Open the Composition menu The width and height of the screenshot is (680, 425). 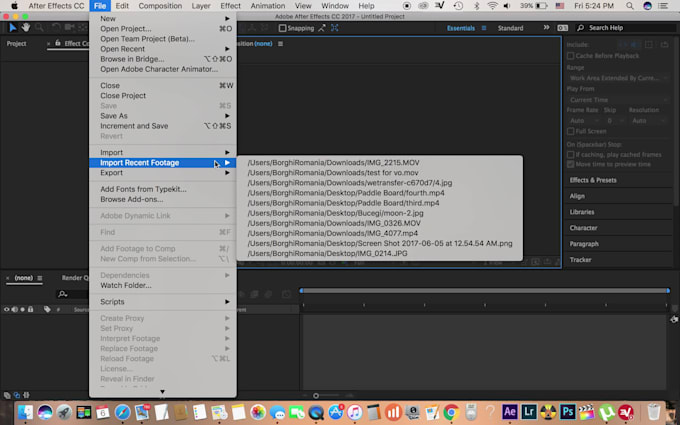160,6
